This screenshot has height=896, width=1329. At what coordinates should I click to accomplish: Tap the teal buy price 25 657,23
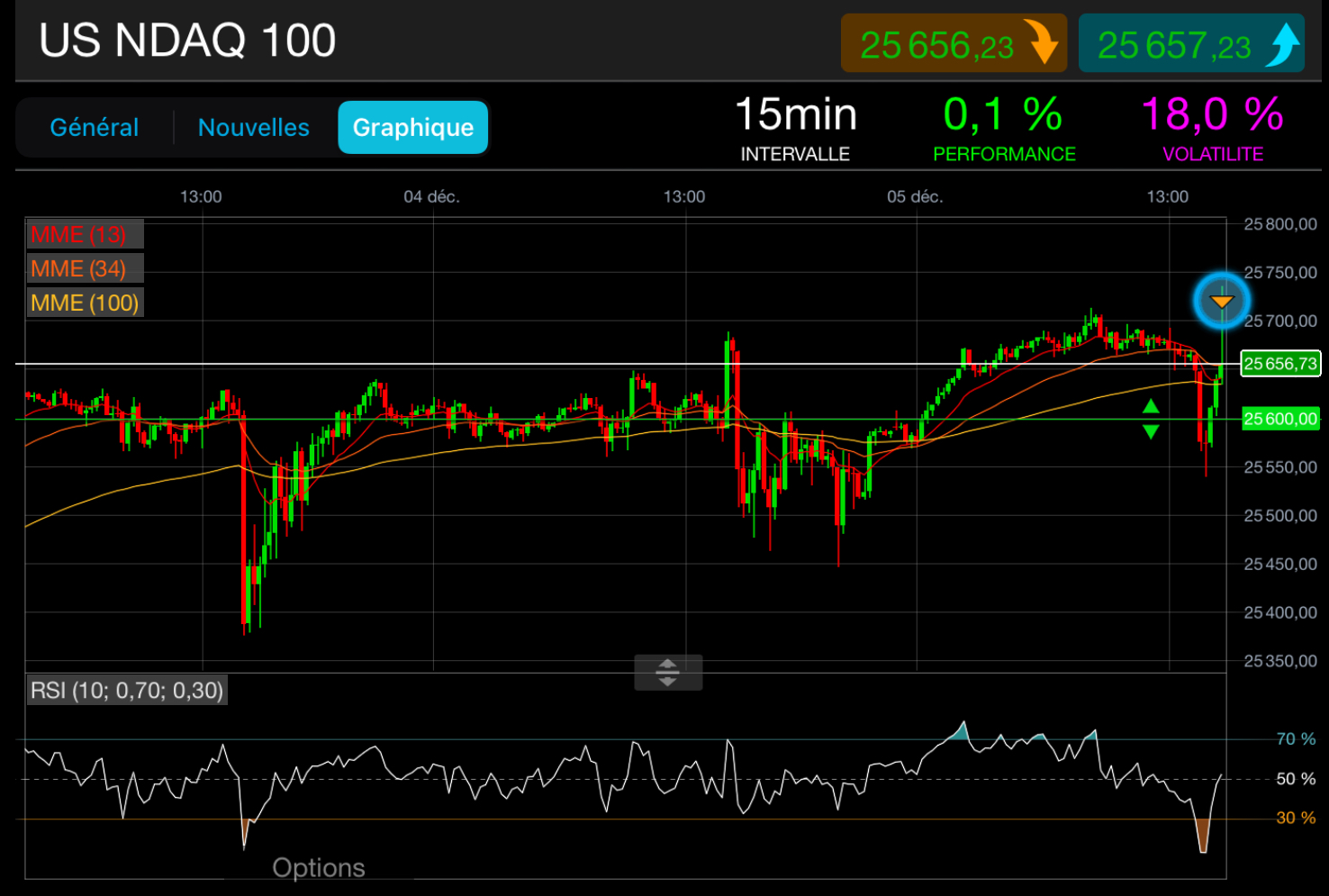point(1191,43)
